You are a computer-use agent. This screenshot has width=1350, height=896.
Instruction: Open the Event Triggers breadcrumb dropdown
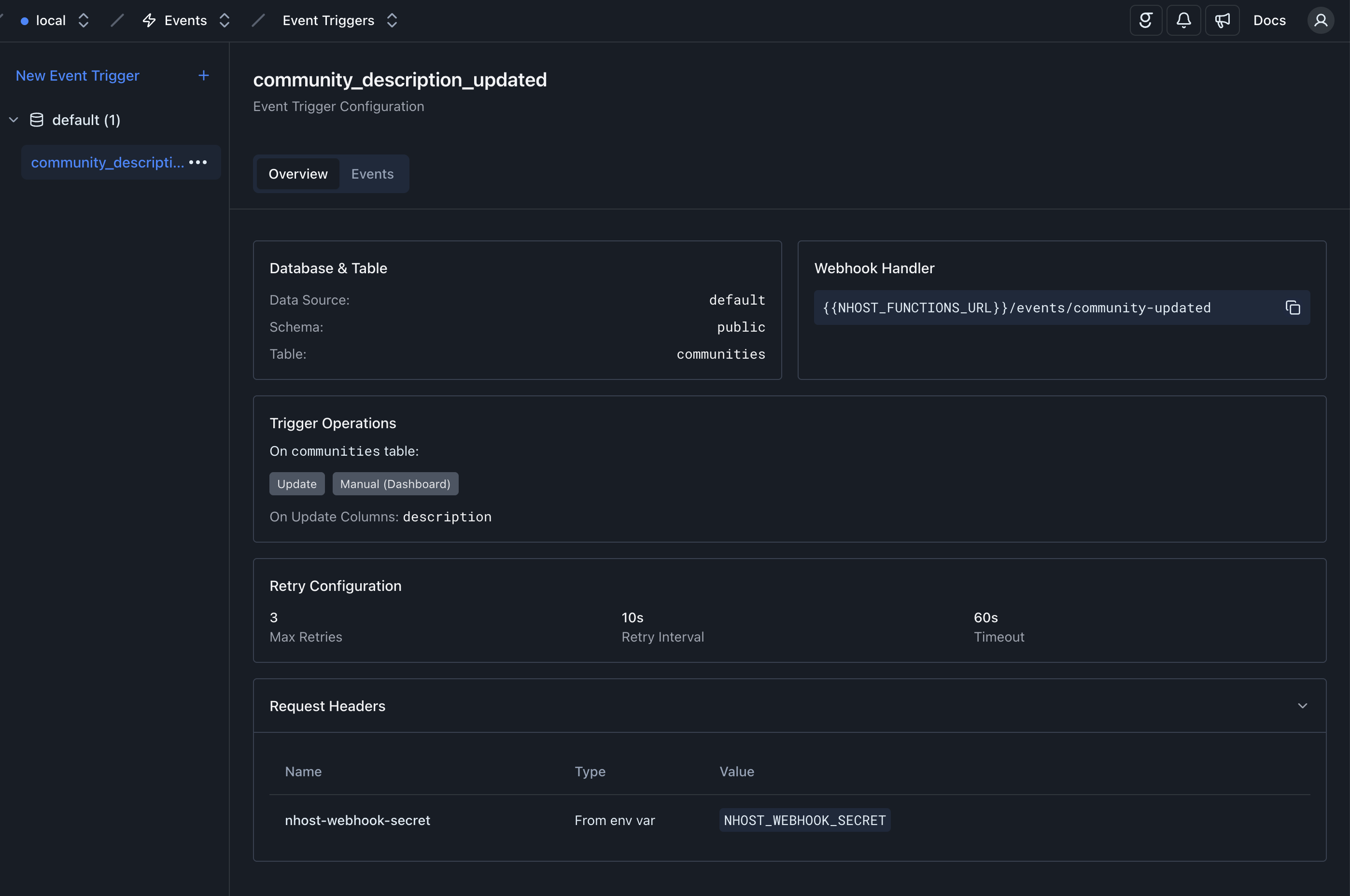coord(392,21)
